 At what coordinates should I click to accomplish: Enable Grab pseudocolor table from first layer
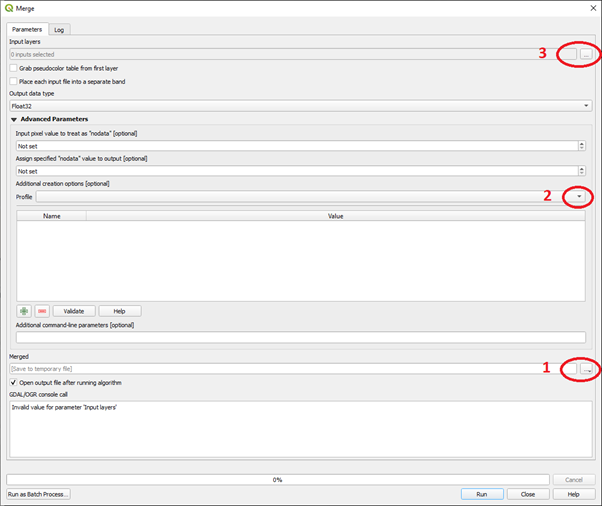13,68
